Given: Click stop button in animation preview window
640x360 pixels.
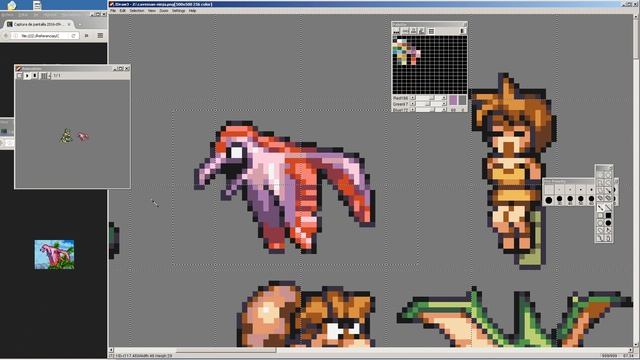Looking at the screenshot, I should coord(35,76).
